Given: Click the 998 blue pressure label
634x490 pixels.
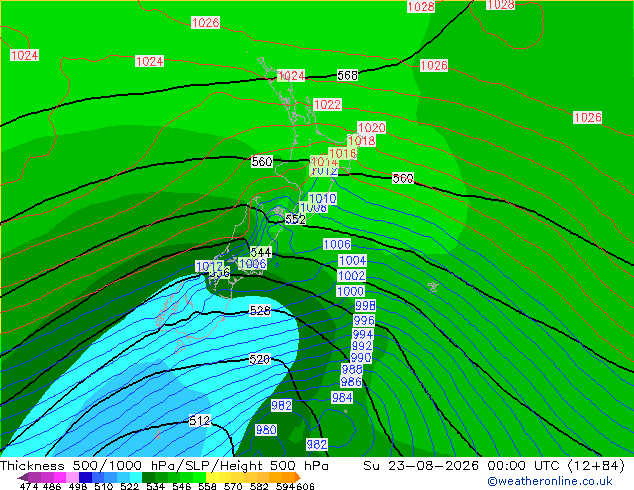Looking at the screenshot, I should click(x=366, y=305).
